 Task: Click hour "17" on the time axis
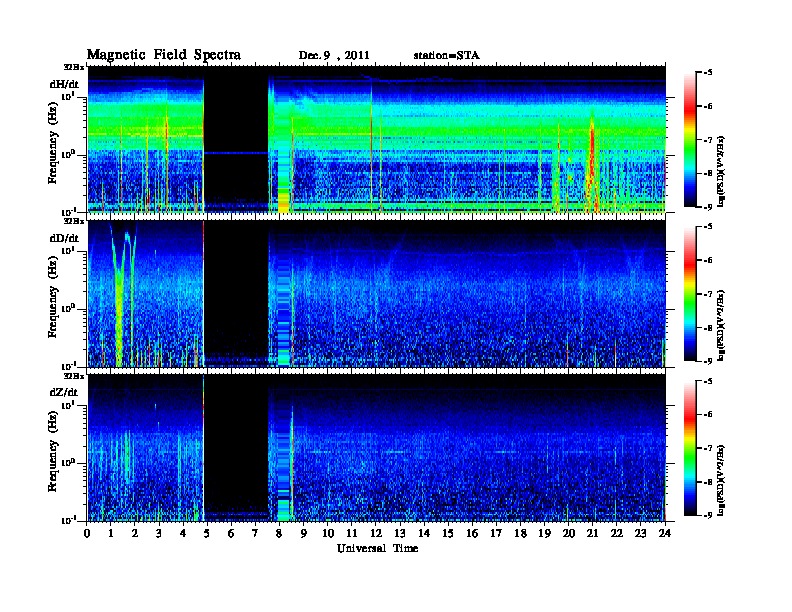[x=497, y=533]
